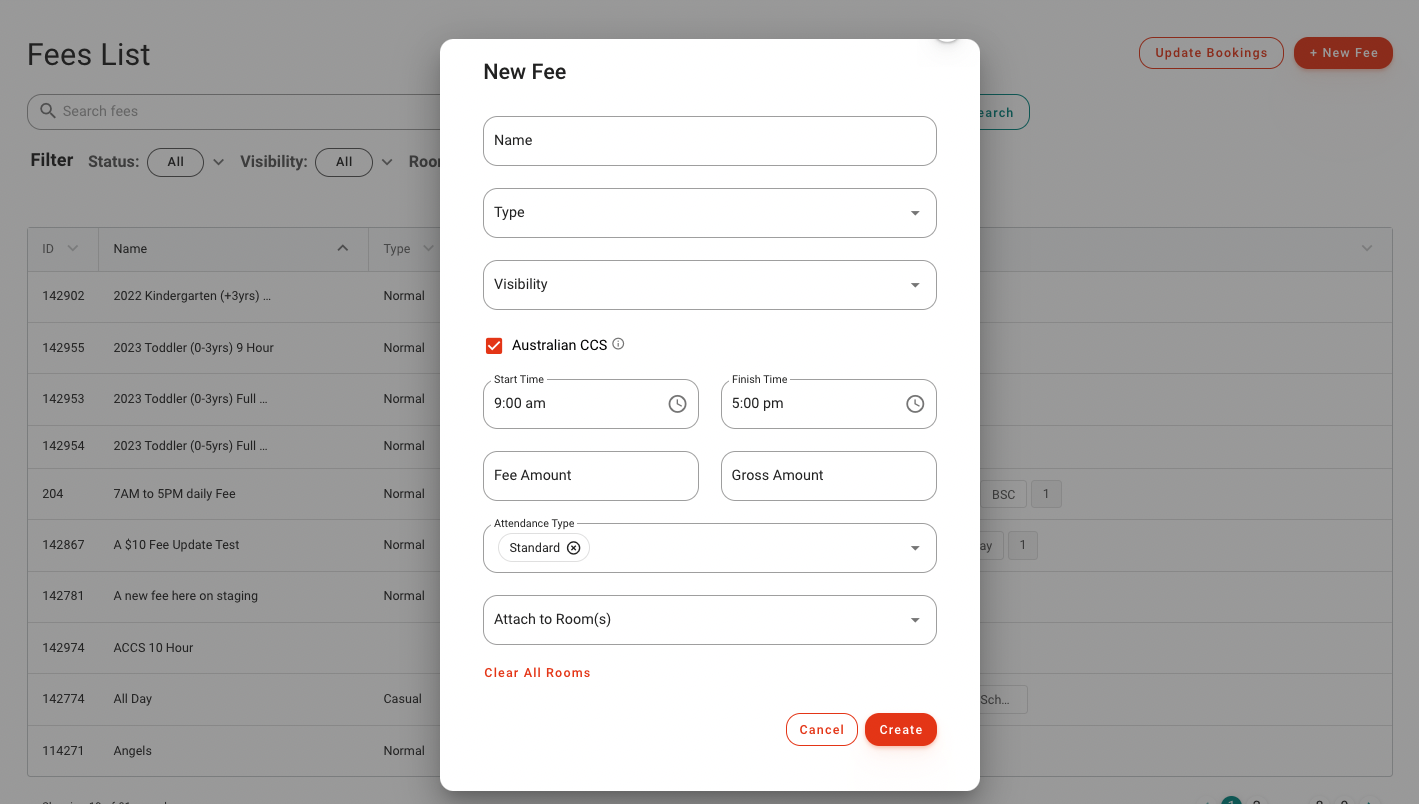Focus the Name input field
Screen dimensions: 1419x804
(x=709, y=141)
